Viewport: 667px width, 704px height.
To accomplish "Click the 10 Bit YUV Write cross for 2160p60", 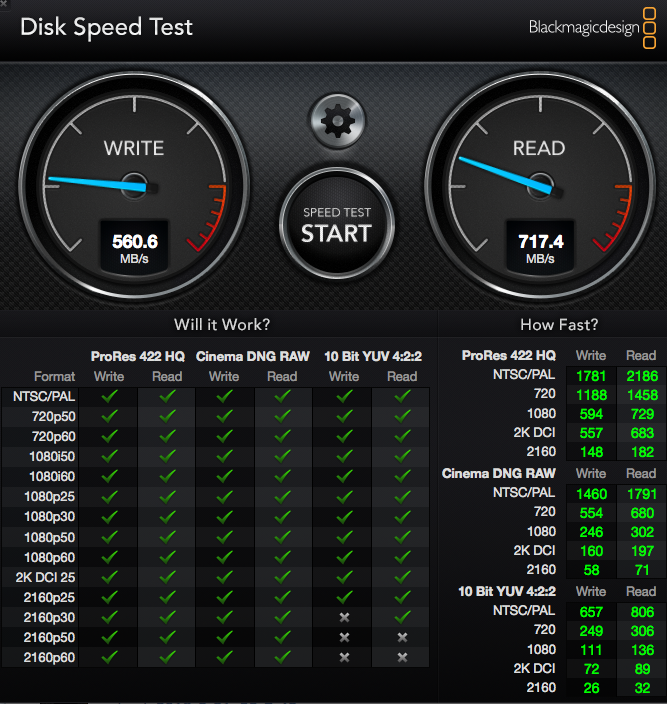I will click(344, 657).
